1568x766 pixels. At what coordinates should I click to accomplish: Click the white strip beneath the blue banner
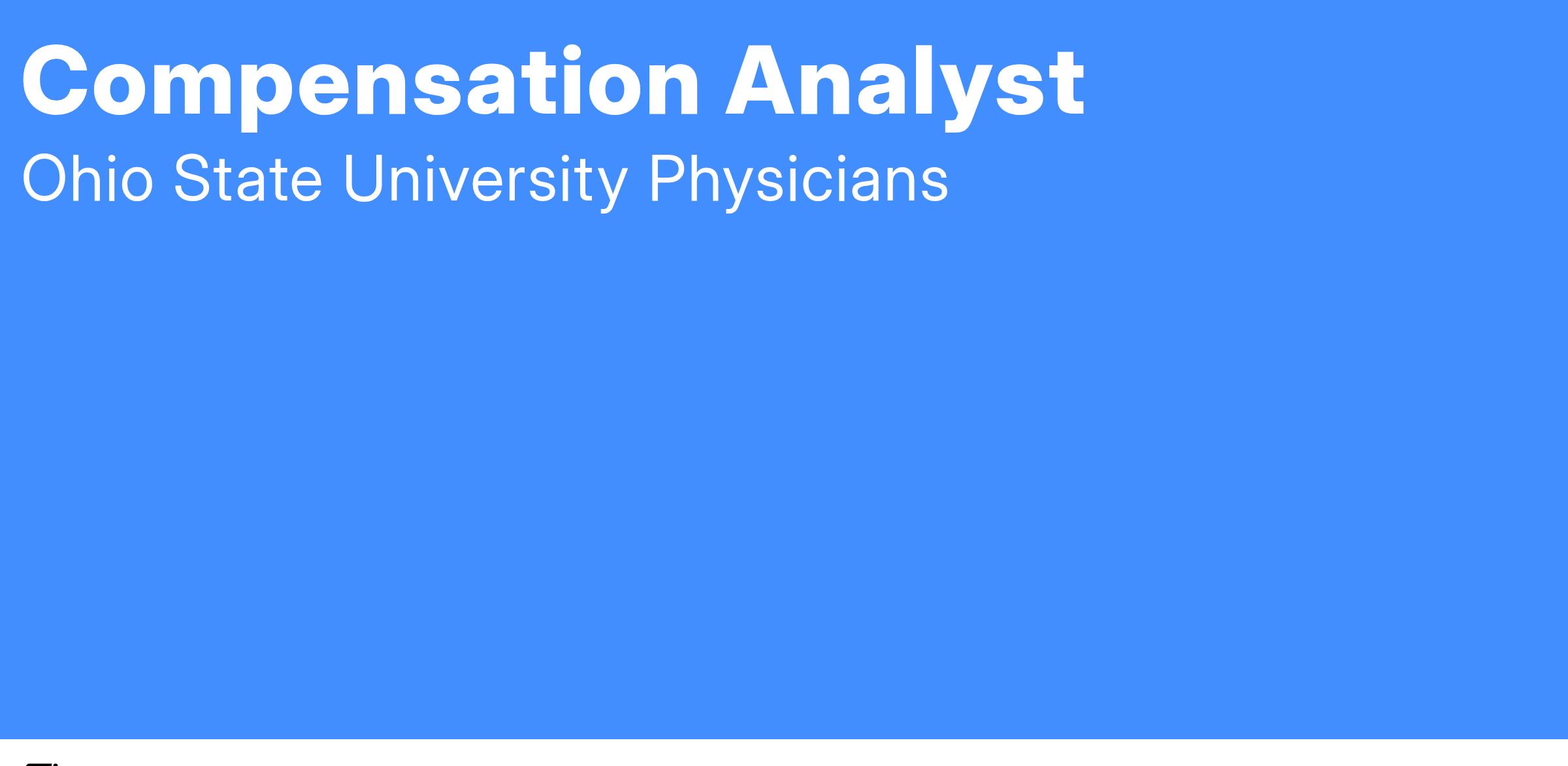pyautogui.click(x=784, y=753)
